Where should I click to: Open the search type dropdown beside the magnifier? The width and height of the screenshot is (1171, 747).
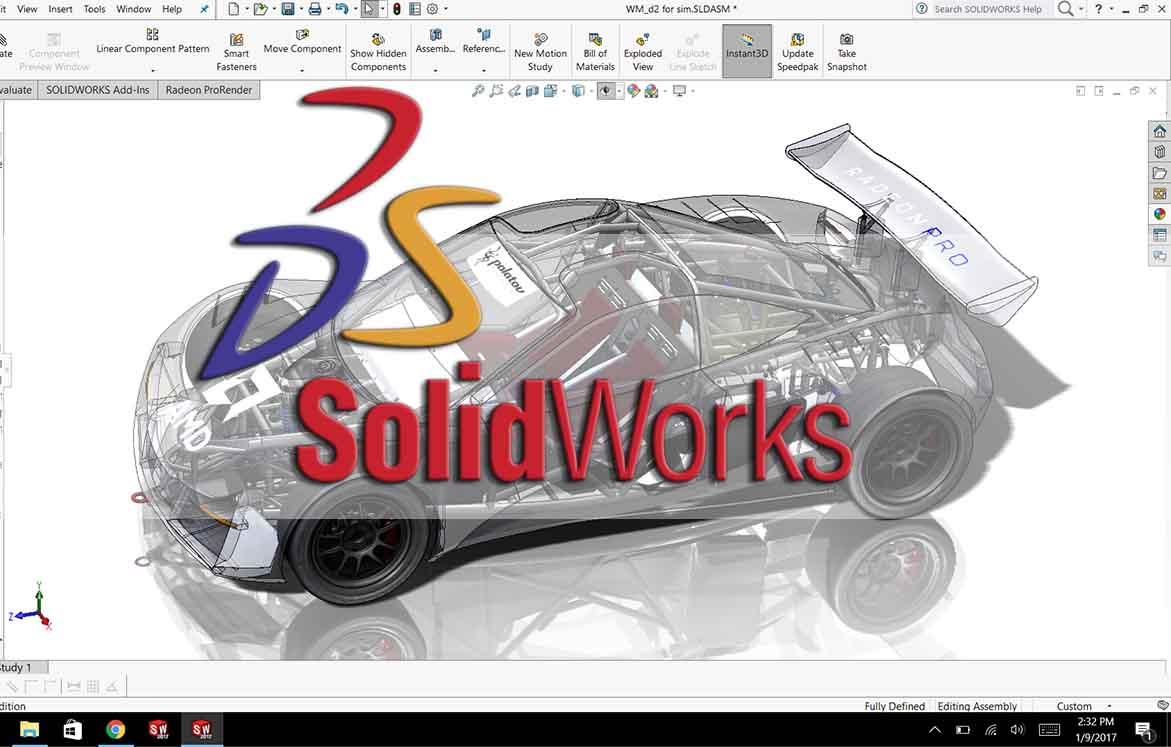click(1081, 9)
